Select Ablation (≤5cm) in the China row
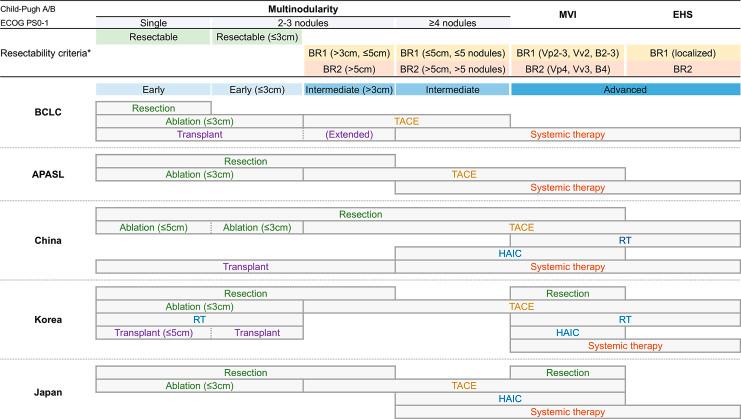The width and height of the screenshot is (741, 419). tap(153, 227)
